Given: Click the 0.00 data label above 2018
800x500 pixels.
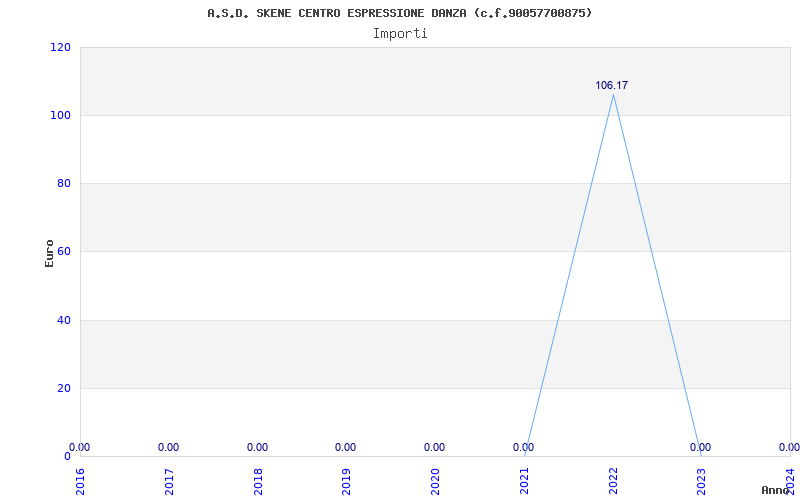Looking at the screenshot, I should point(257,447).
